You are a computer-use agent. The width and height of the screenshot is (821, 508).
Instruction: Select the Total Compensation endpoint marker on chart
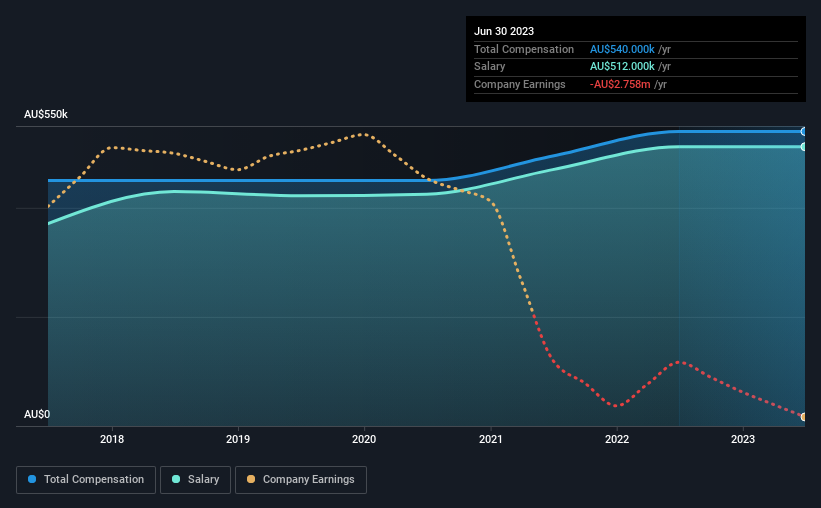[803, 131]
